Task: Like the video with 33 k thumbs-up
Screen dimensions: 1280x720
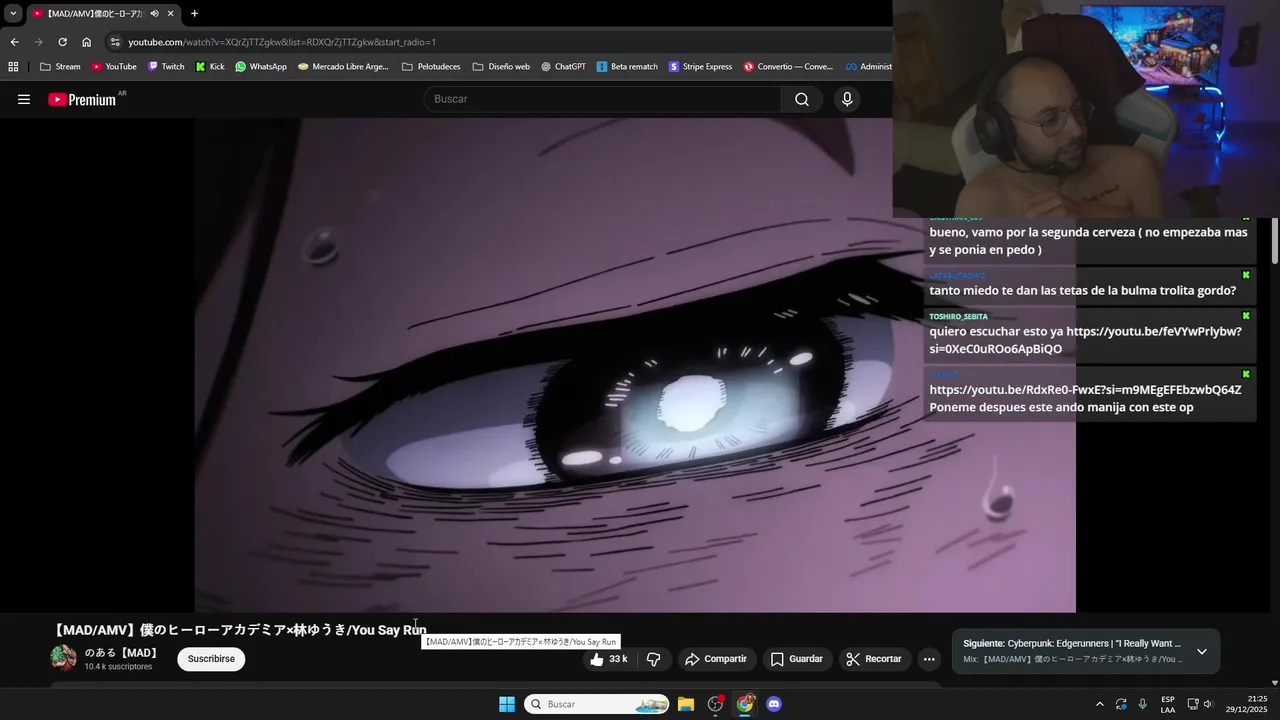Action: pyautogui.click(x=610, y=659)
